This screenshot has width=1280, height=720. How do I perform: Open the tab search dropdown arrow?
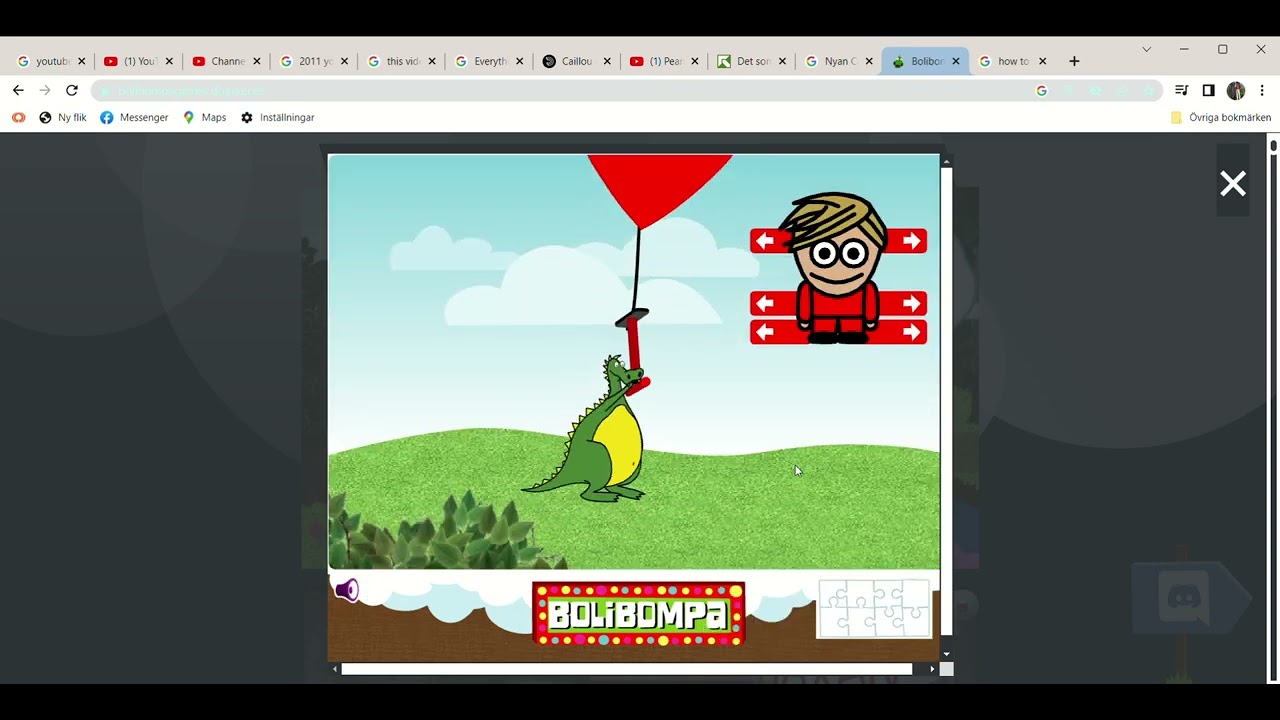click(1147, 49)
